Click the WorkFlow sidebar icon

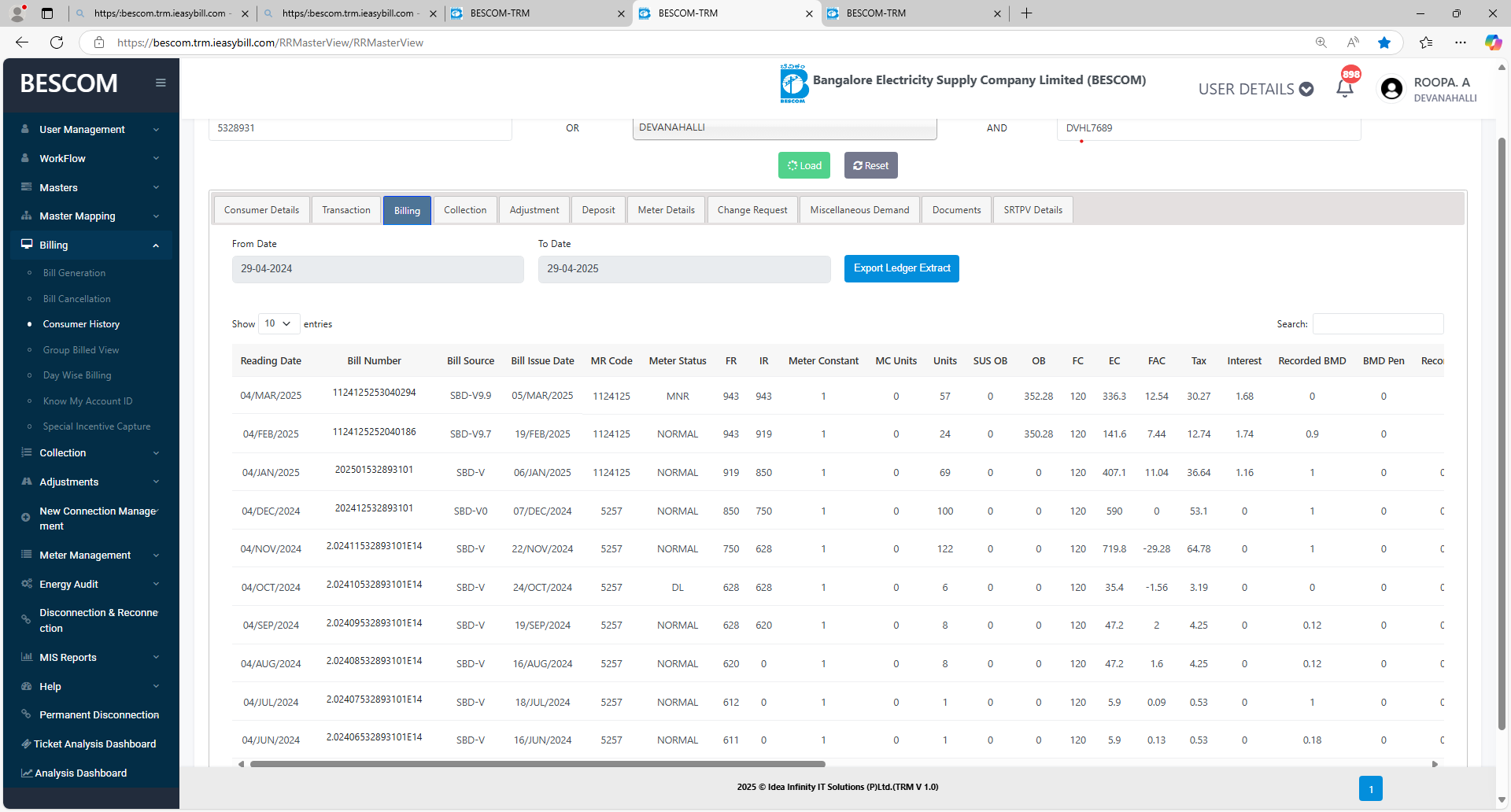coord(25,158)
